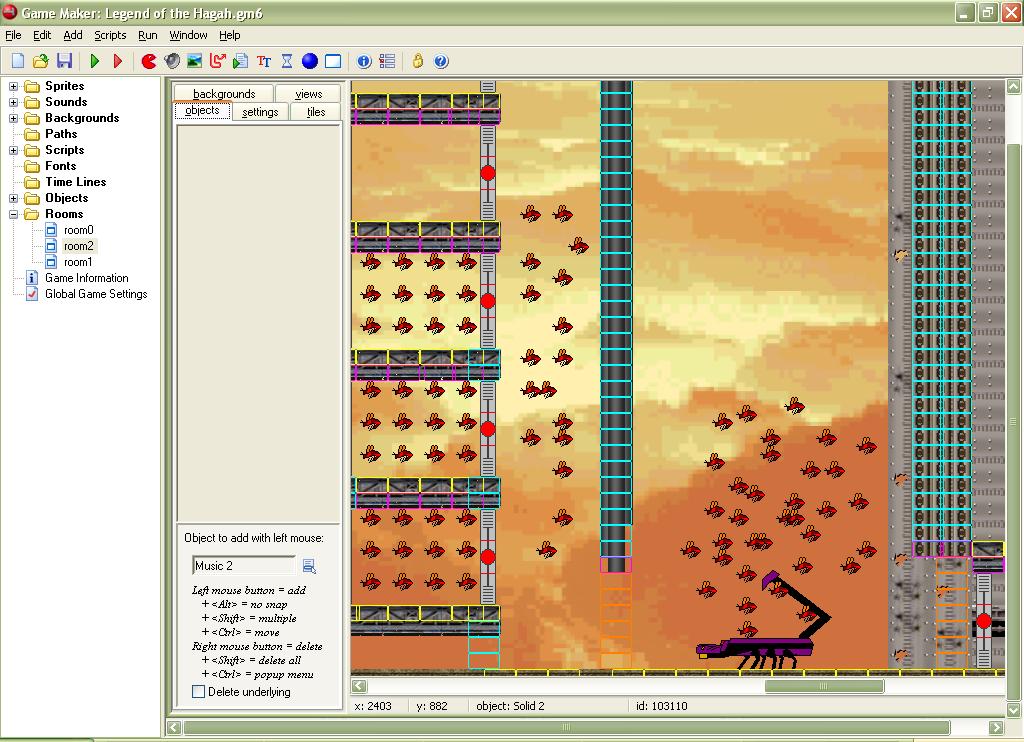Click the x: 2403 status text
Screen dimensions: 1024x742
pos(373,706)
